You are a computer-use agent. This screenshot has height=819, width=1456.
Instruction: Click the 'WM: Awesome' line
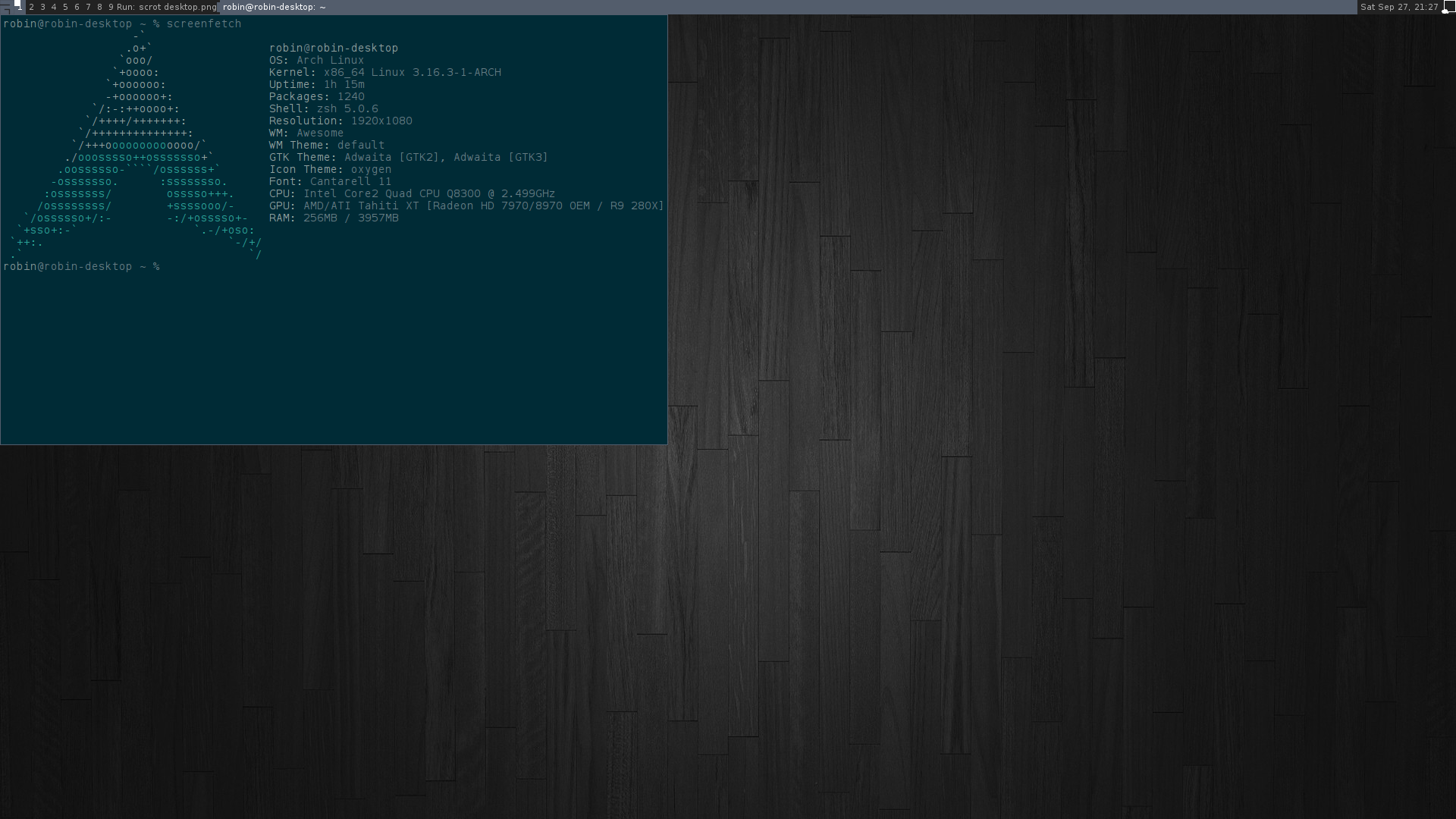306,133
